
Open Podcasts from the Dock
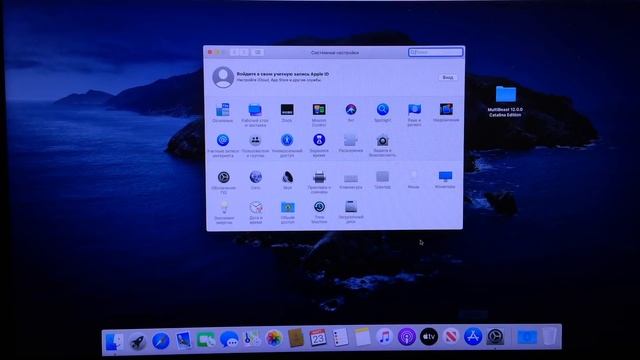click(407, 337)
